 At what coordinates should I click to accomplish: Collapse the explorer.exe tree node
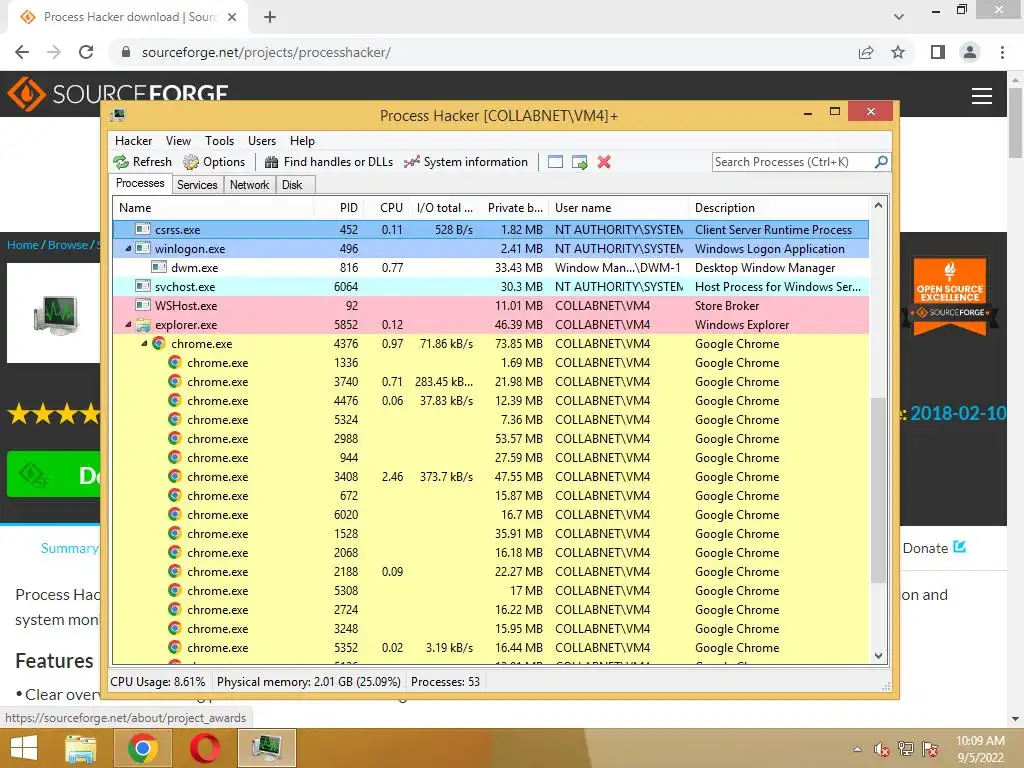128,325
